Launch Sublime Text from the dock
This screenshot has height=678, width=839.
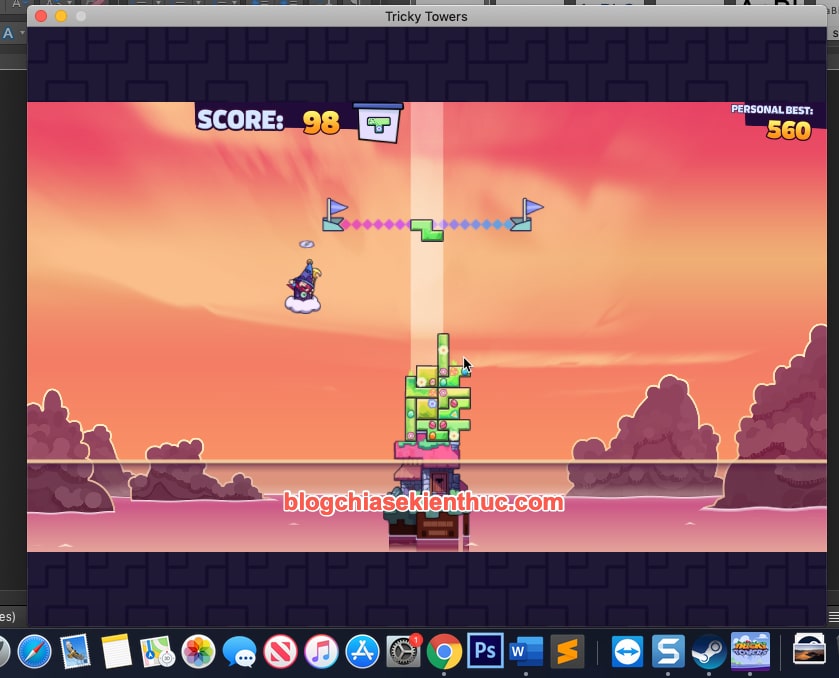[567, 652]
